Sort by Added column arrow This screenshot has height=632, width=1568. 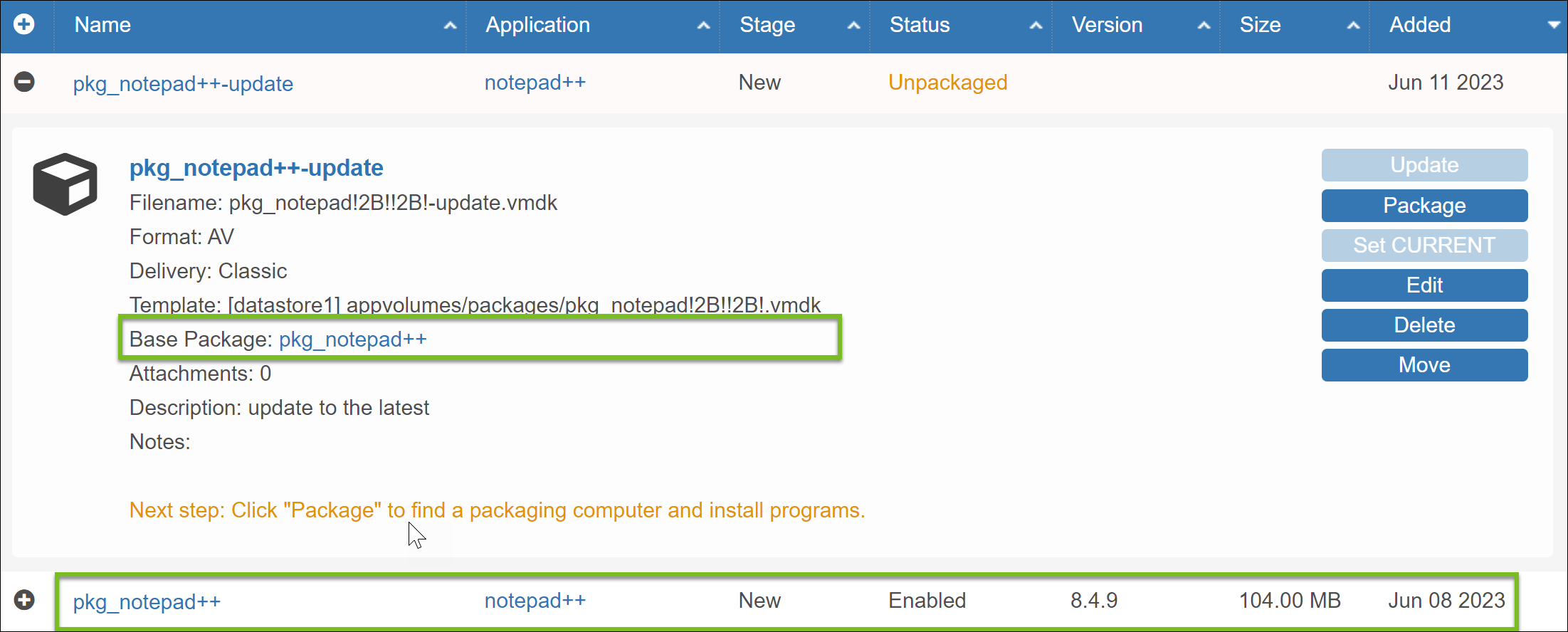click(1554, 25)
